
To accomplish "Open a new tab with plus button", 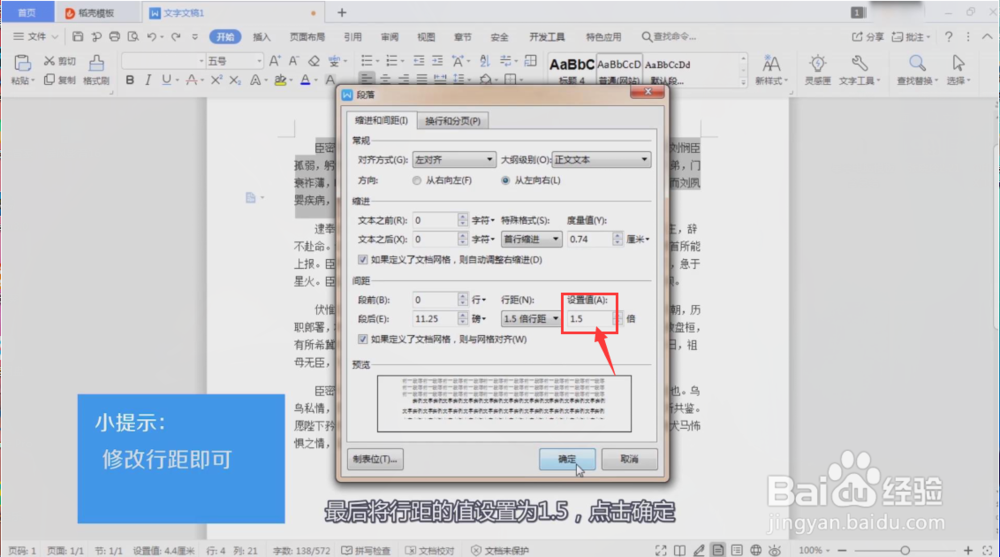I will [x=342, y=12].
